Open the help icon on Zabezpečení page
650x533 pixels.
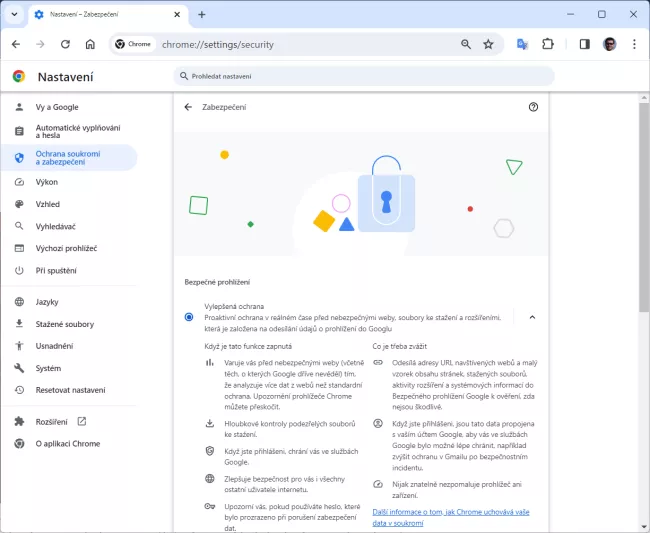533,107
